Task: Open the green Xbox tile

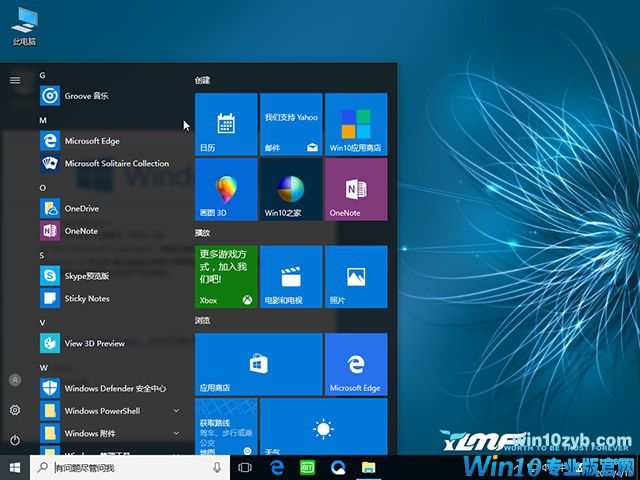Action: tap(226, 276)
